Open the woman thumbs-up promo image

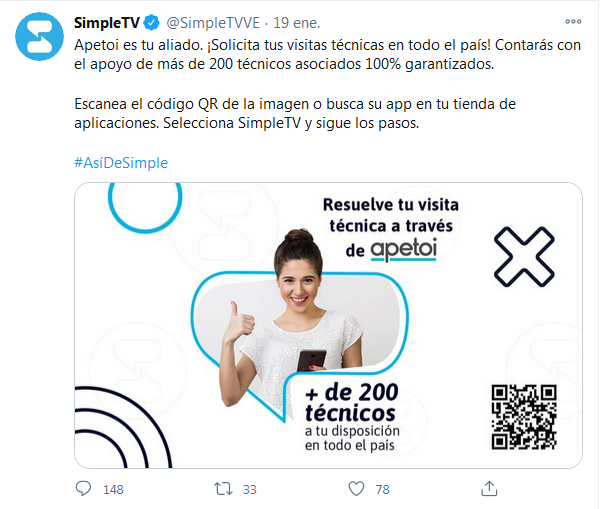point(328,325)
